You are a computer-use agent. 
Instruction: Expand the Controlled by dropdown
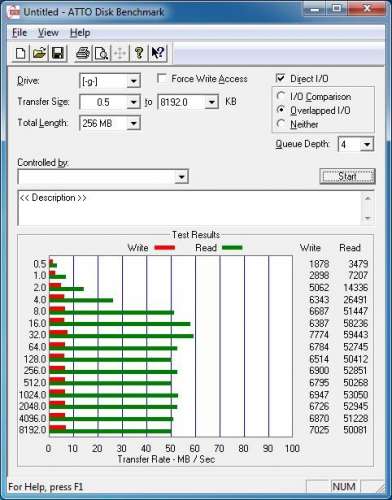(181, 177)
